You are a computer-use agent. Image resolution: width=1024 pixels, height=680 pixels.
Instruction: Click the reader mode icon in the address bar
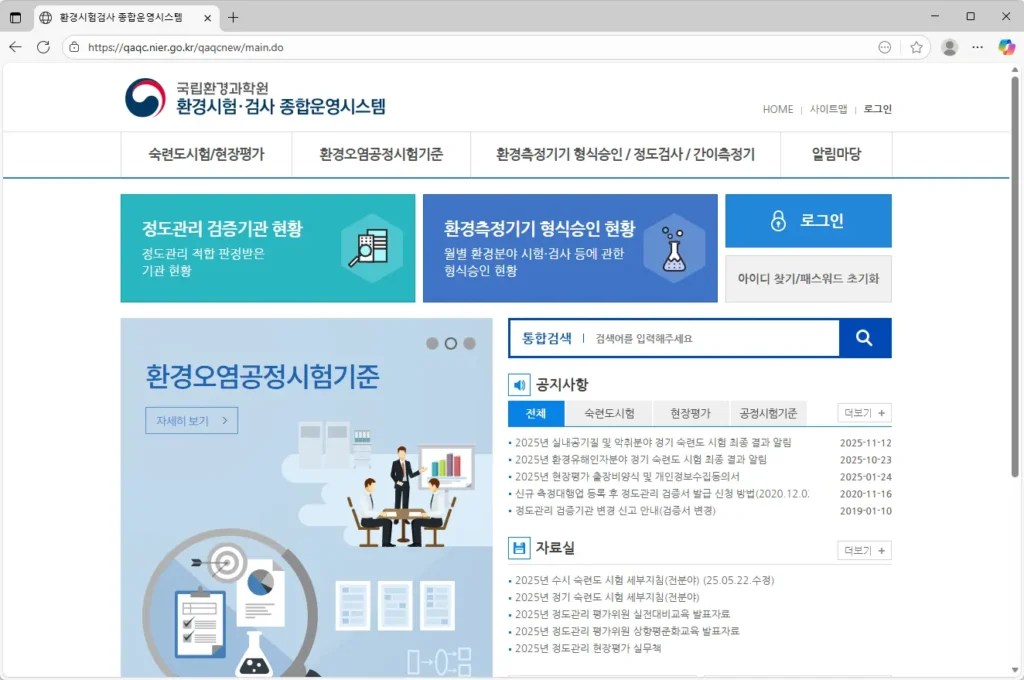tap(885, 47)
